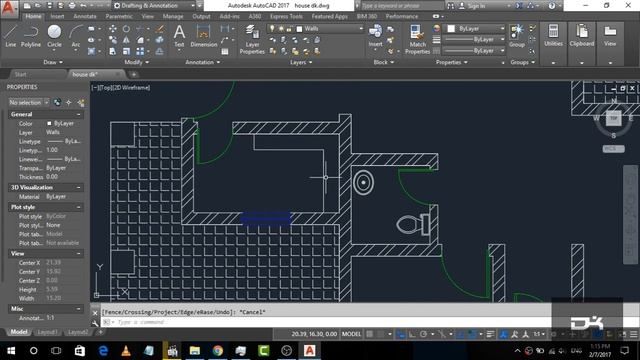Open the Insert block tool
The image size is (640, 360).
pyautogui.click(x=375, y=36)
